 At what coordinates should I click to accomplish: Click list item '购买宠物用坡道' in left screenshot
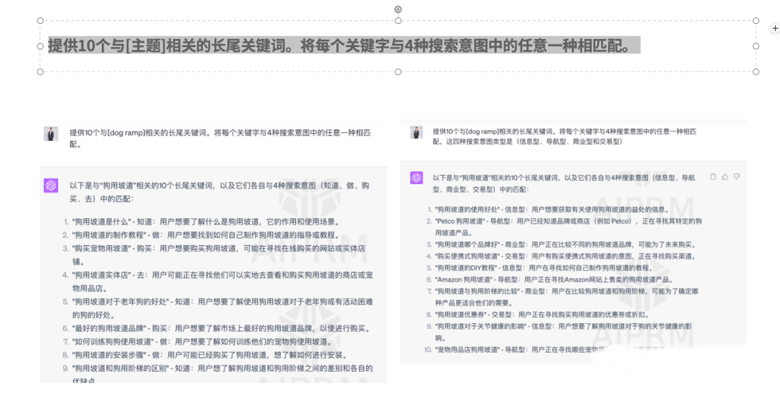218,255
